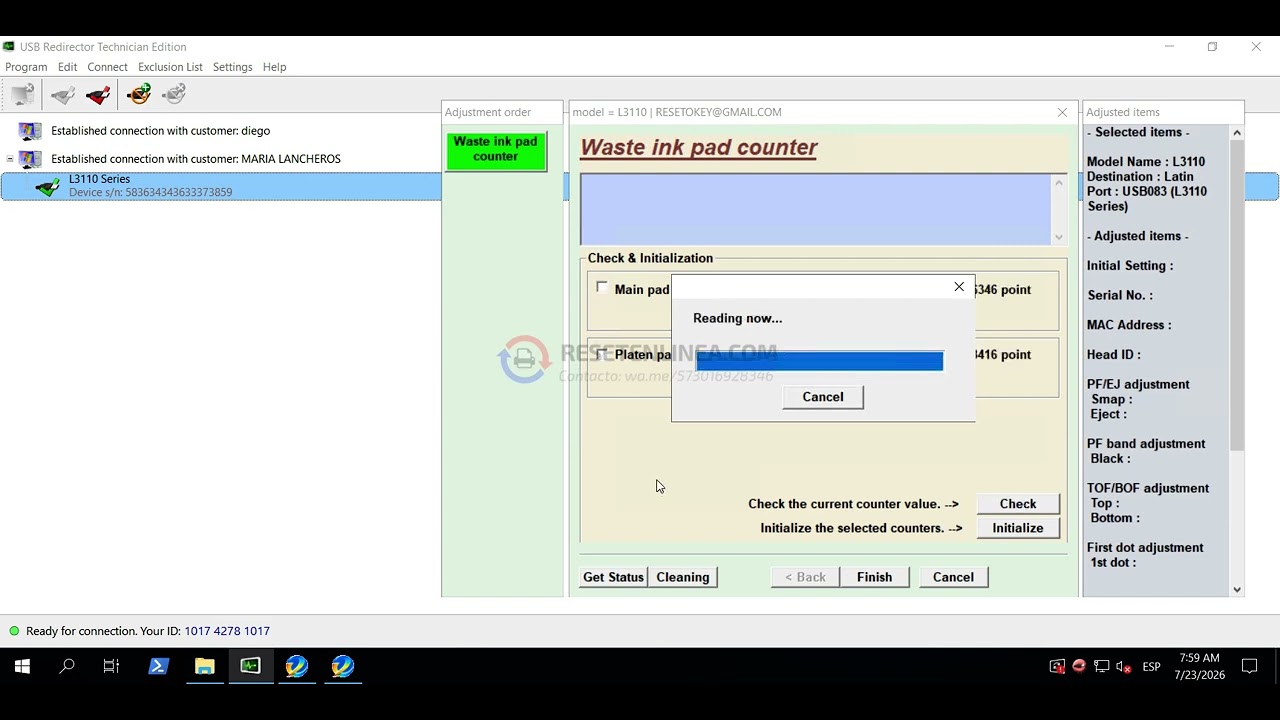Screen dimensions: 1280x720
Task: Toggle the Main pad counter checkbox
Action: pos(602,288)
